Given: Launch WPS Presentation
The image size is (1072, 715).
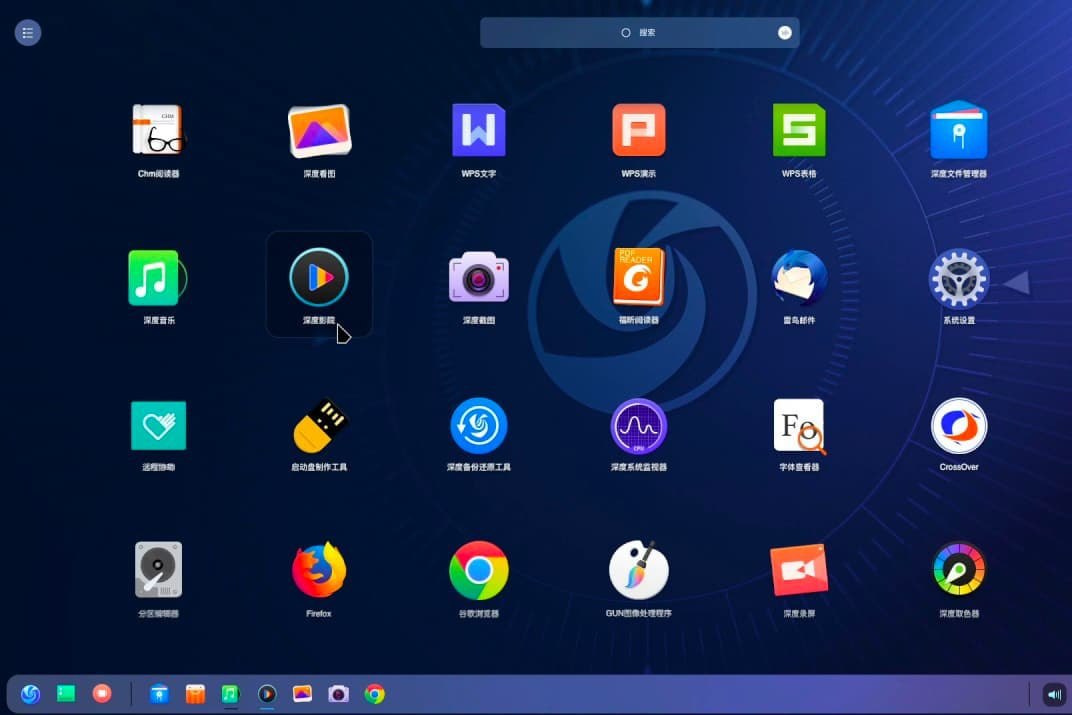Looking at the screenshot, I should tap(639, 130).
